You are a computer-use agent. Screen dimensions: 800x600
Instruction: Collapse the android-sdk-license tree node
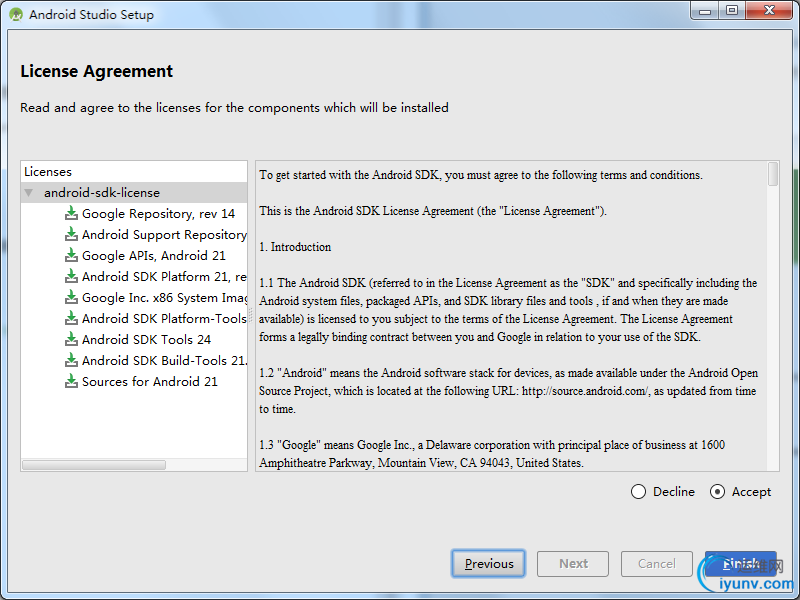pos(29,192)
